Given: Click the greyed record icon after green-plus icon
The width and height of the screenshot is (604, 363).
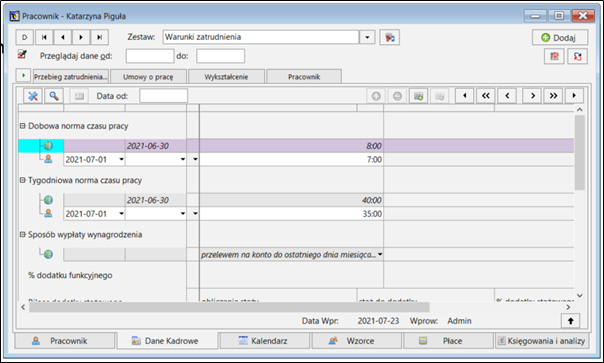Looking at the screenshot, I should pos(440,96).
